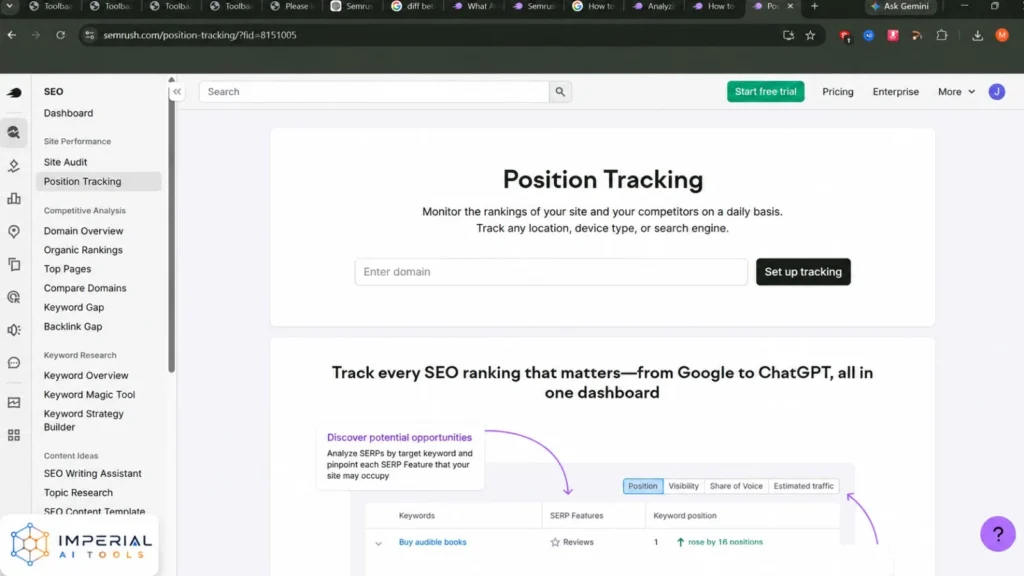Screen dimensions: 1024x576
Task: Open Keyword Magic Tool
Action: click(89, 394)
